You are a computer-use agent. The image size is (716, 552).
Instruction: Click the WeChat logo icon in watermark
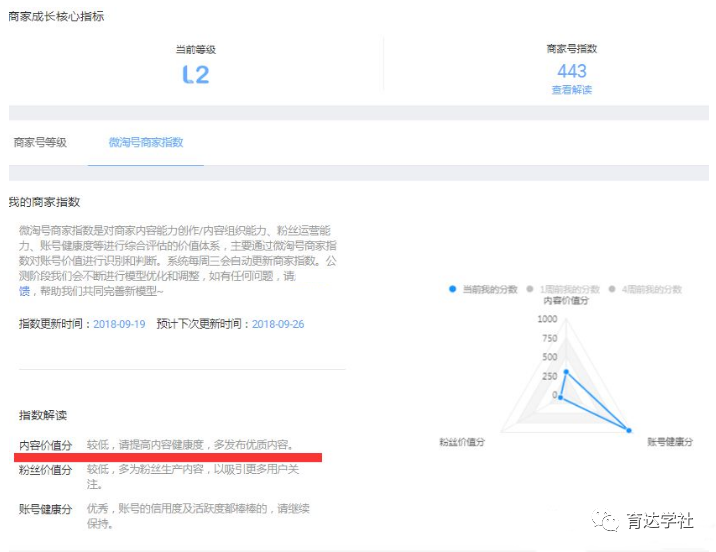(606, 521)
